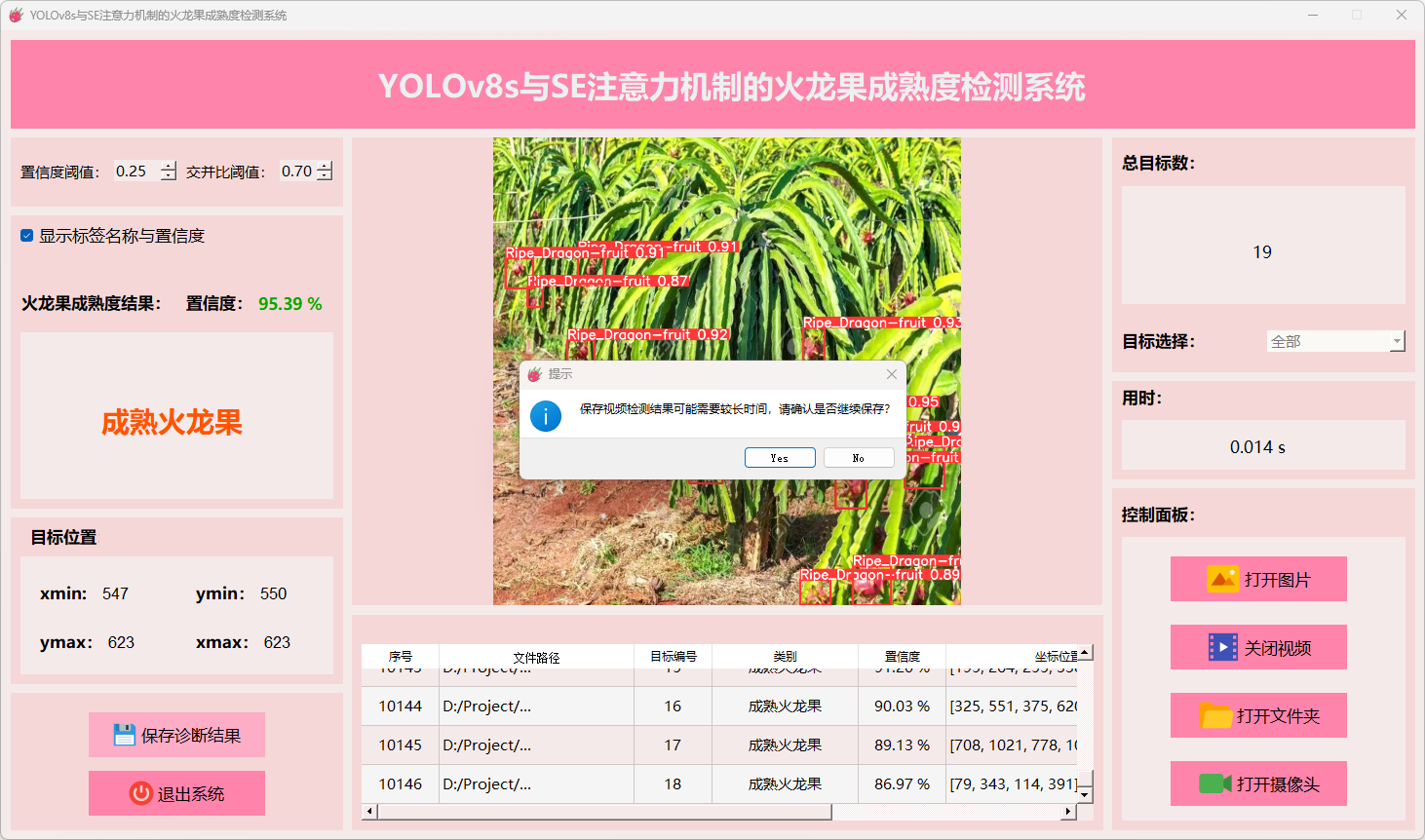Screen dimensions: 1425x840
Task: Click the table's vertical scrollbar up arrow
Action: coord(1085,652)
